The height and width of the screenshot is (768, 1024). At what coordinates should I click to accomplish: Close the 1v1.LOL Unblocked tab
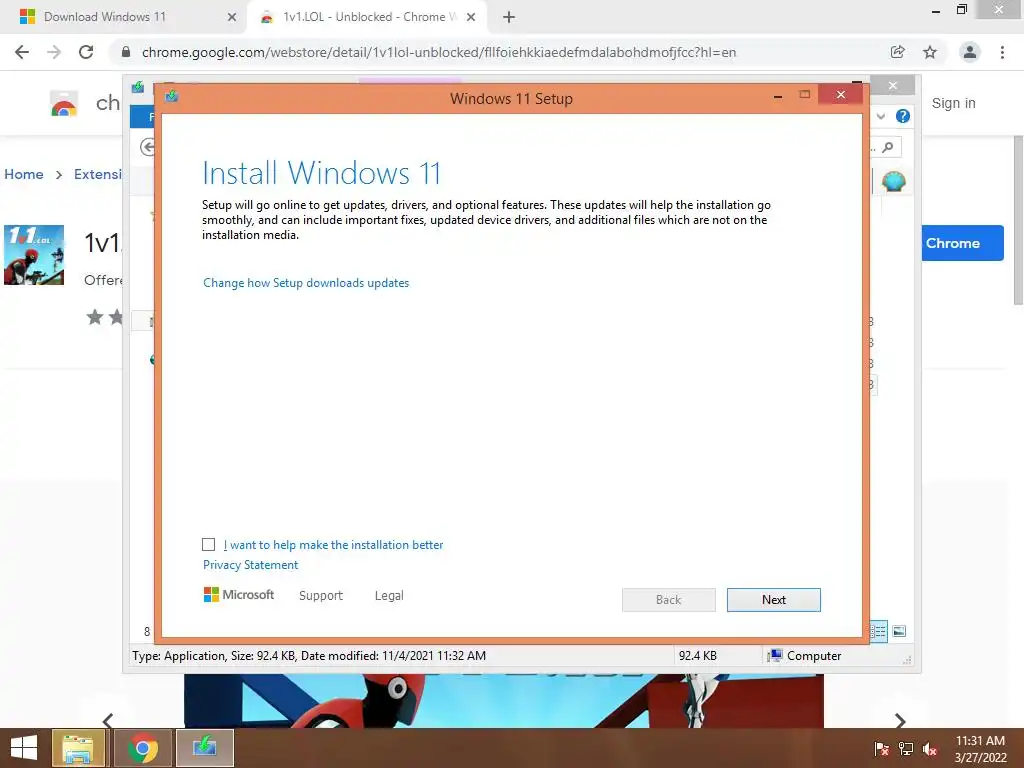point(471,17)
